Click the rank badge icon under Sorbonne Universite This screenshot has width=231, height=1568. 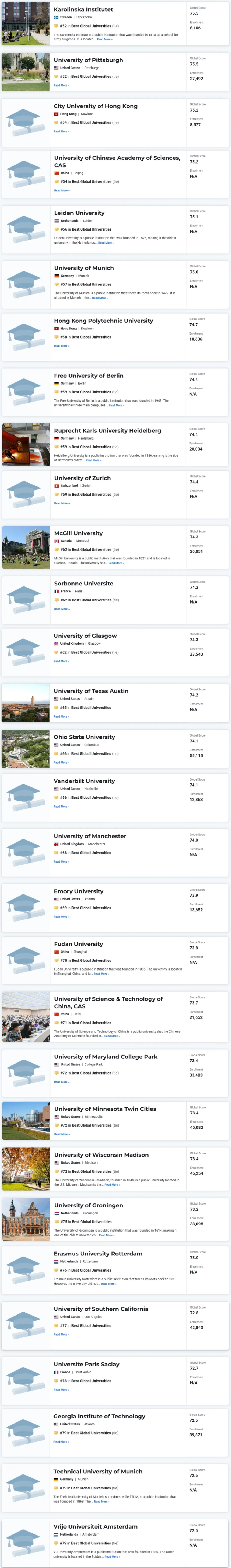pyautogui.click(x=57, y=600)
